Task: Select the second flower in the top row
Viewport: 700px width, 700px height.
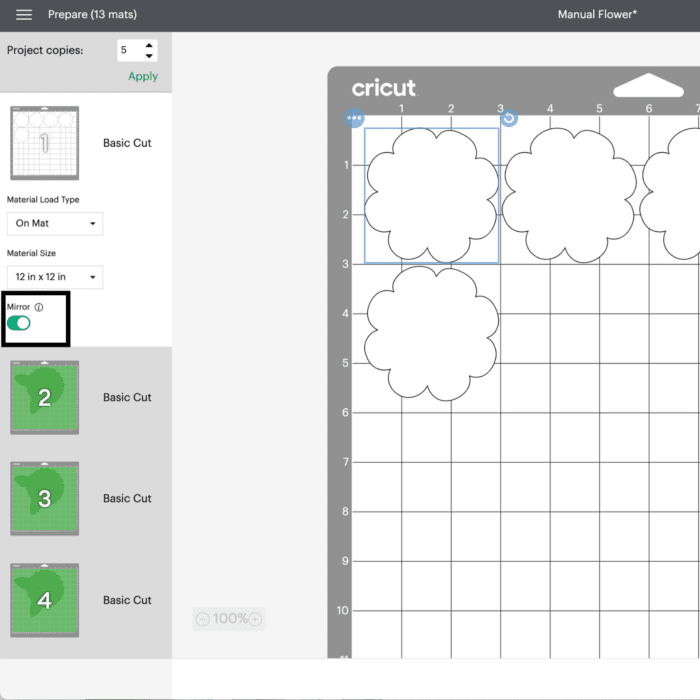Action: (x=569, y=195)
